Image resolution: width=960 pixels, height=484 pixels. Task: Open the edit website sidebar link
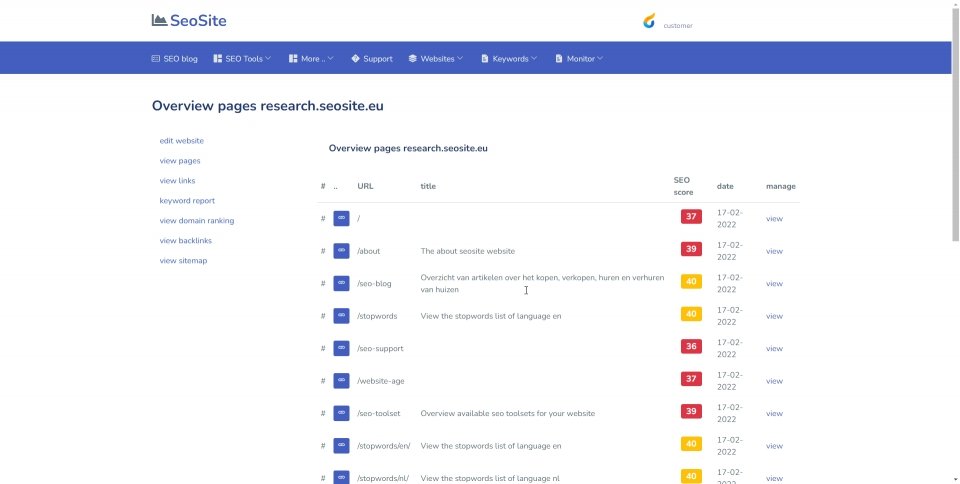(182, 141)
